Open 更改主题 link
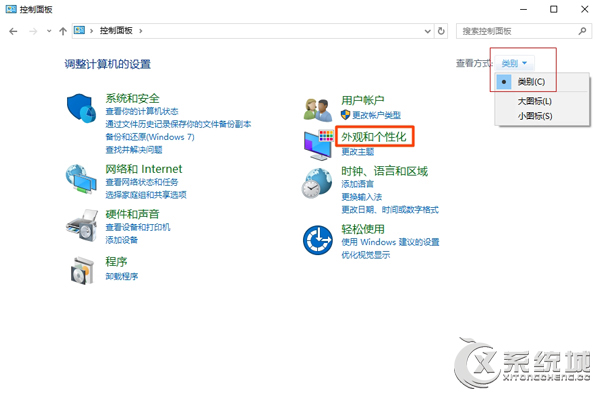 357,152
